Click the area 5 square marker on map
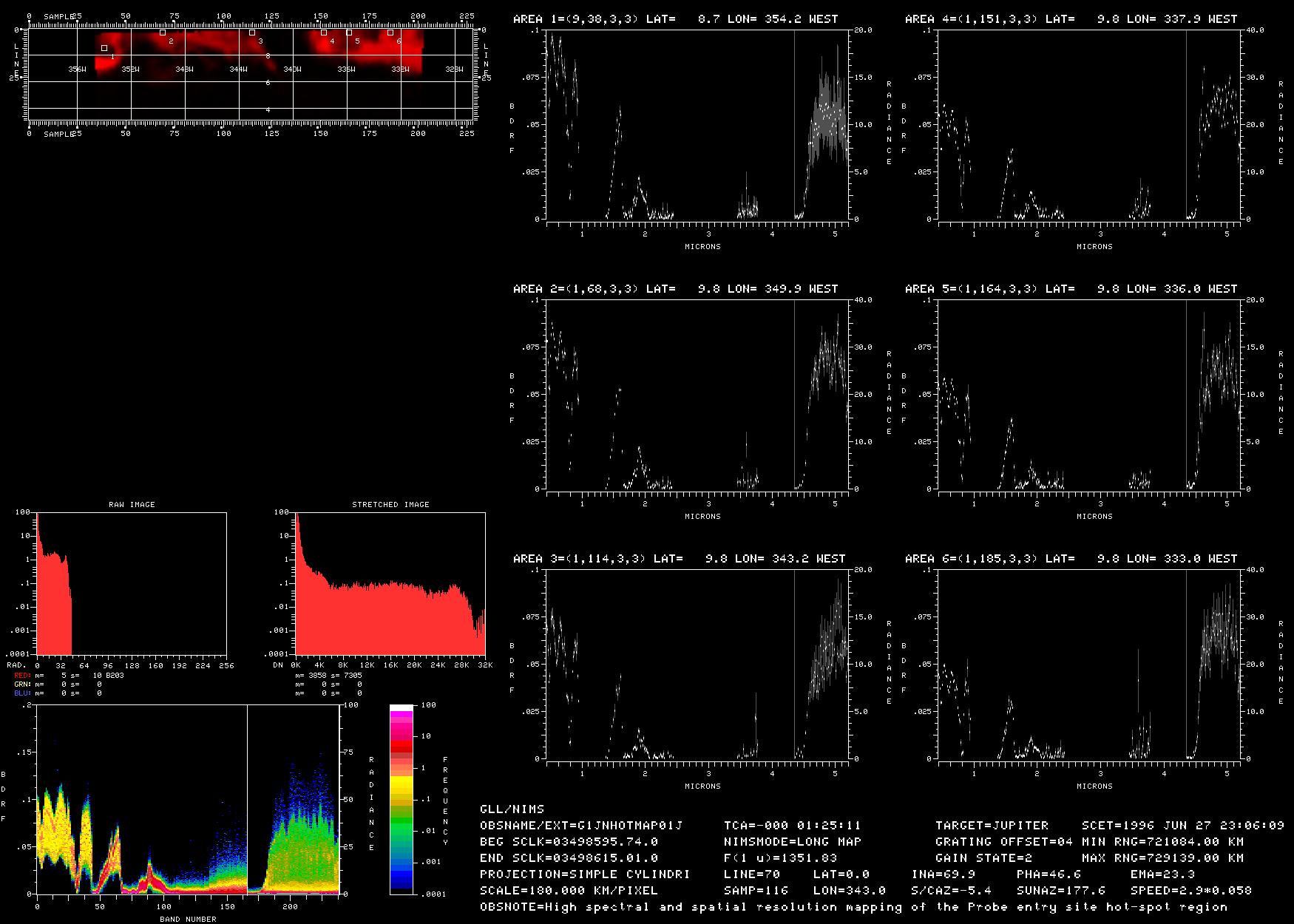Image resolution: width=1294 pixels, height=924 pixels. point(349,33)
